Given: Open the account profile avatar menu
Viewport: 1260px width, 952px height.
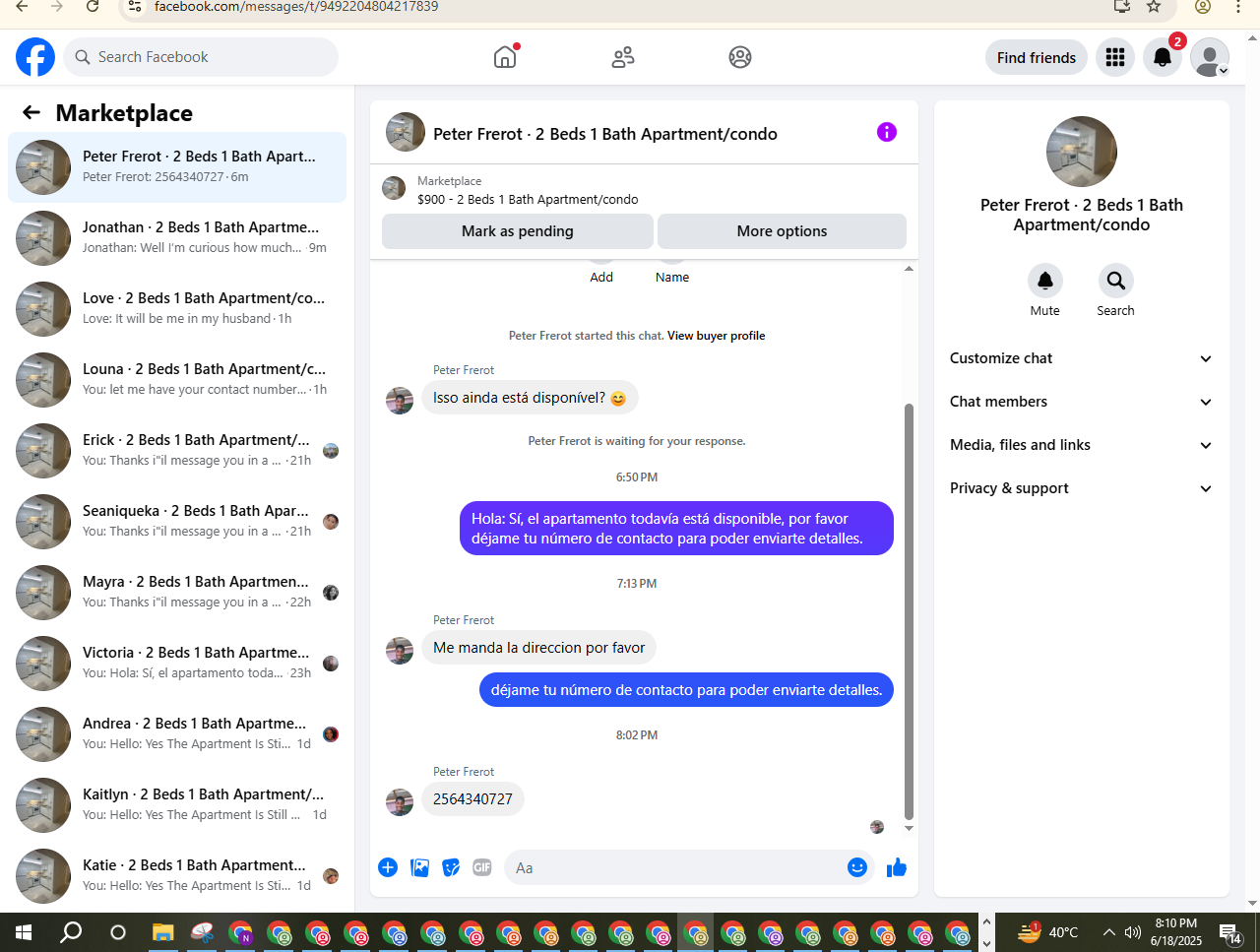Looking at the screenshot, I should point(1210,57).
